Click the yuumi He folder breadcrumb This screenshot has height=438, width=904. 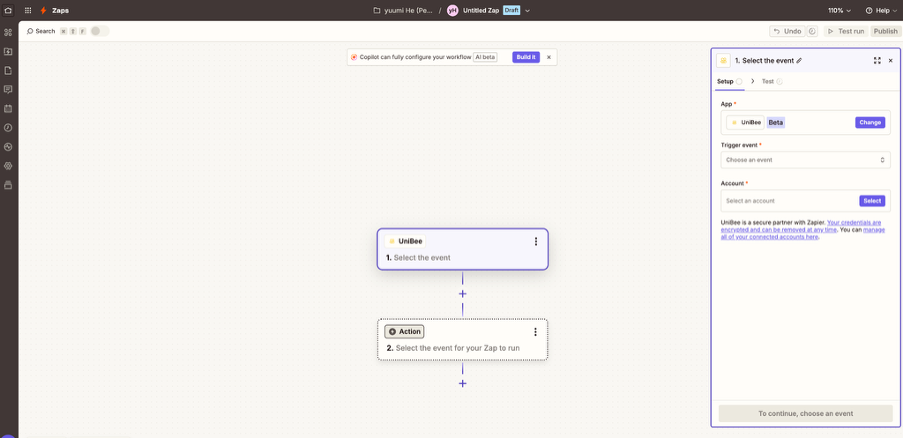click(402, 10)
